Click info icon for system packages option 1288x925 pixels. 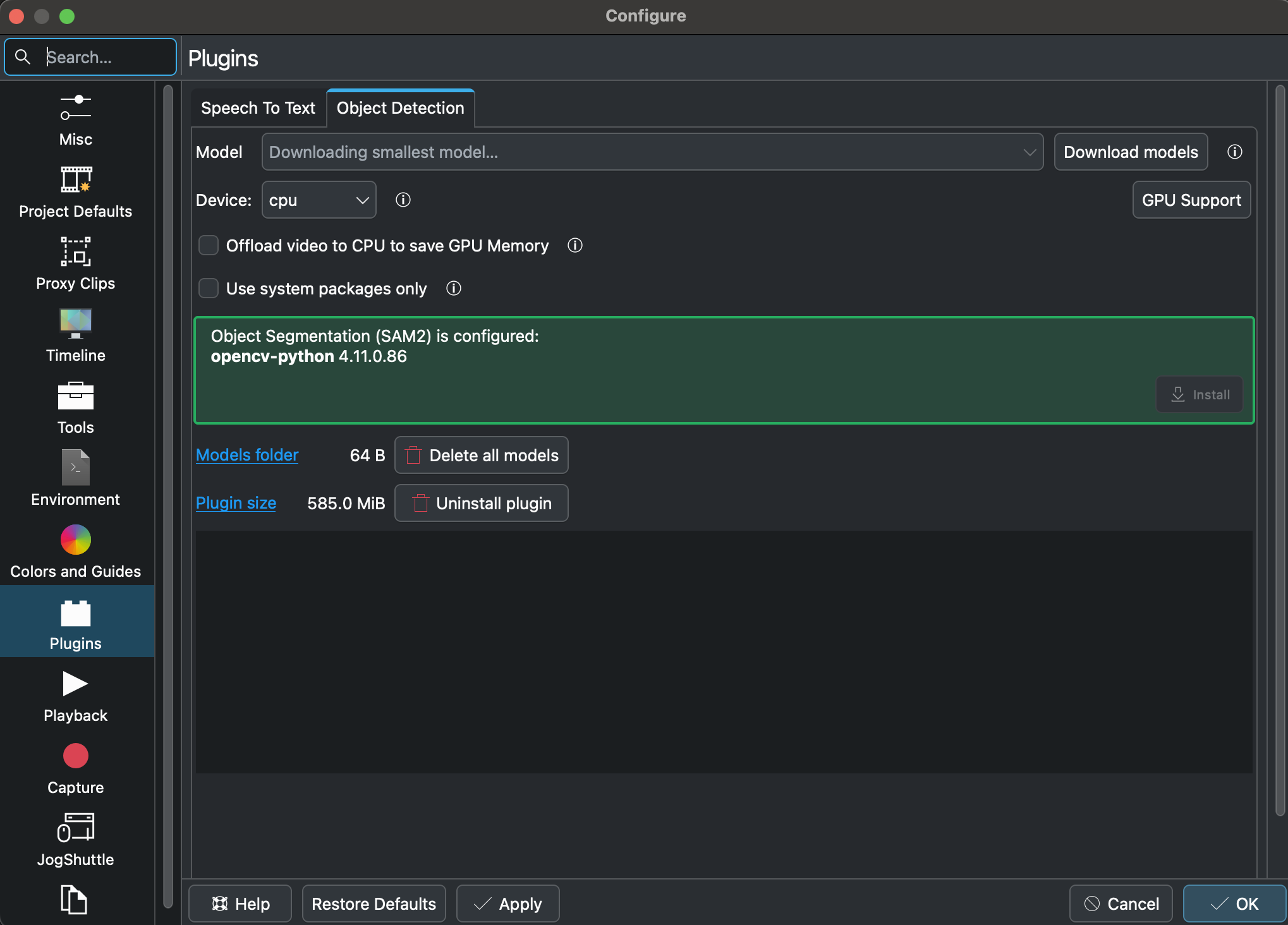[x=453, y=288]
